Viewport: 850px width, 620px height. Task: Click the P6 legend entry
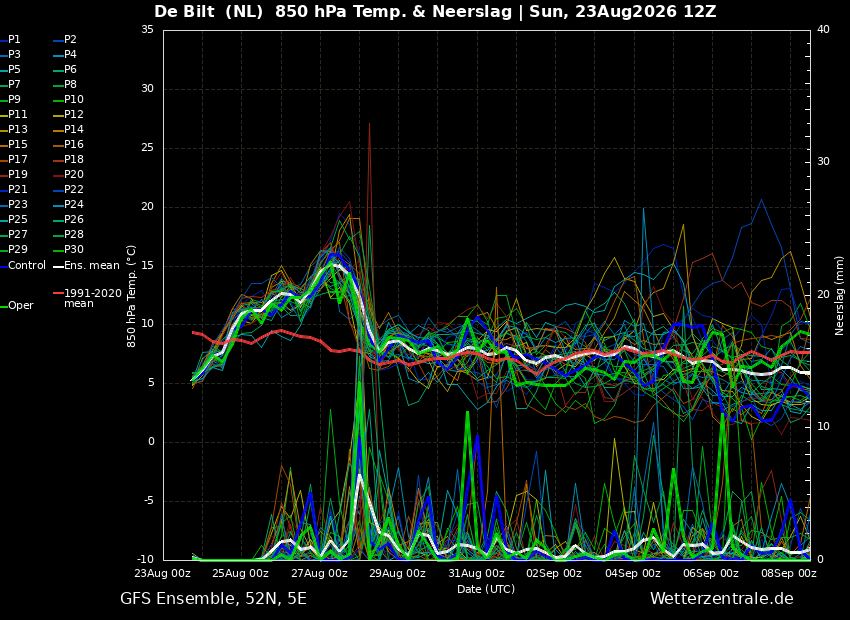pos(65,69)
